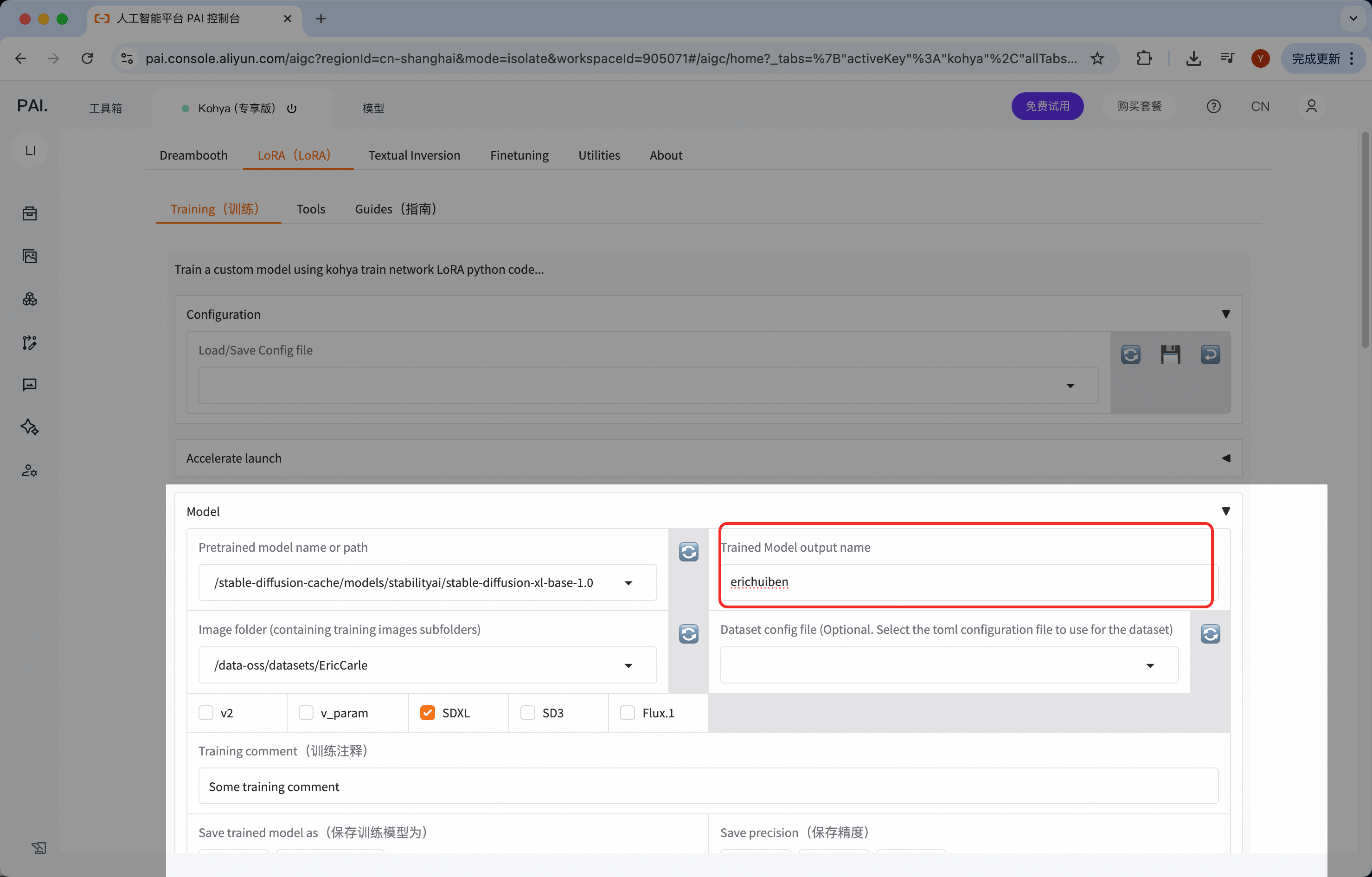Click the 免费试用 free trial button
Screen dimensions: 1372x877
1047,107
